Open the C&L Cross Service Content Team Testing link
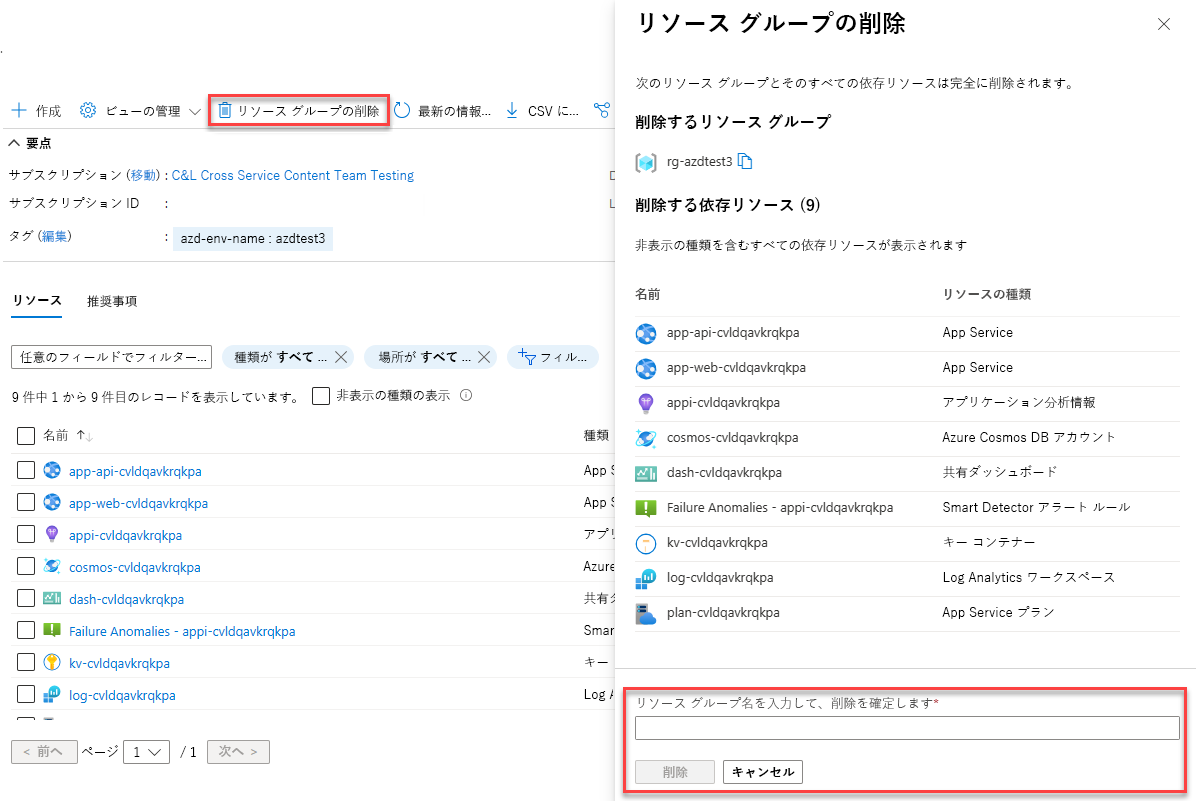Viewport: 1196px width, 801px height. [x=292, y=175]
